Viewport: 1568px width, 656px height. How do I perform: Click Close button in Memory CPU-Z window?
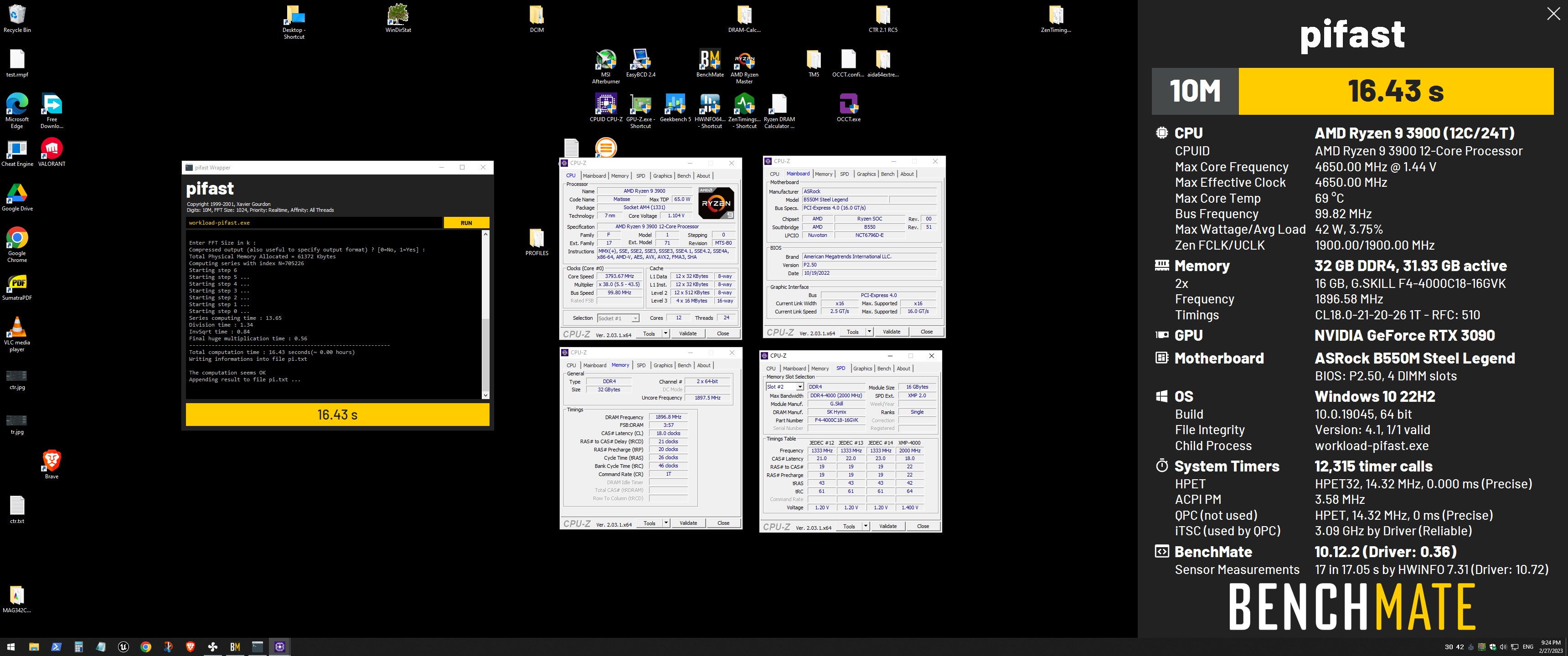pos(723,523)
